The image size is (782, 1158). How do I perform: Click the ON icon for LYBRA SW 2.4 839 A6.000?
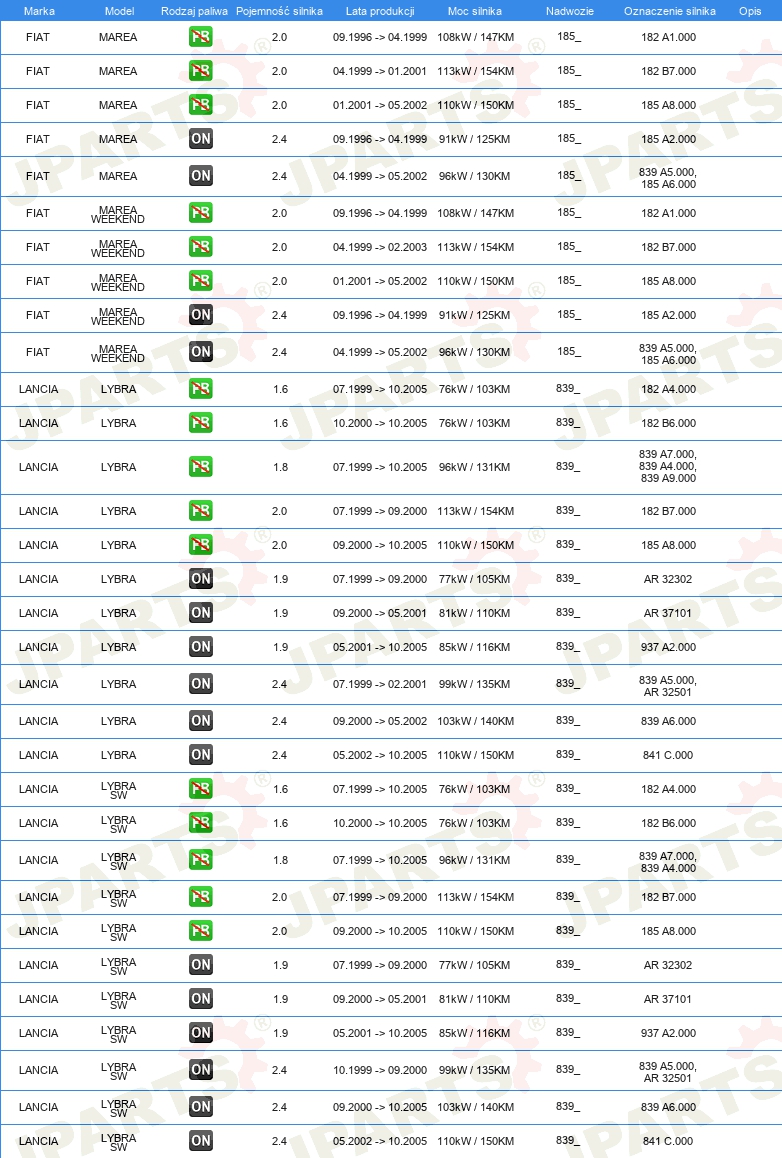pyautogui.click(x=201, y=1106)
